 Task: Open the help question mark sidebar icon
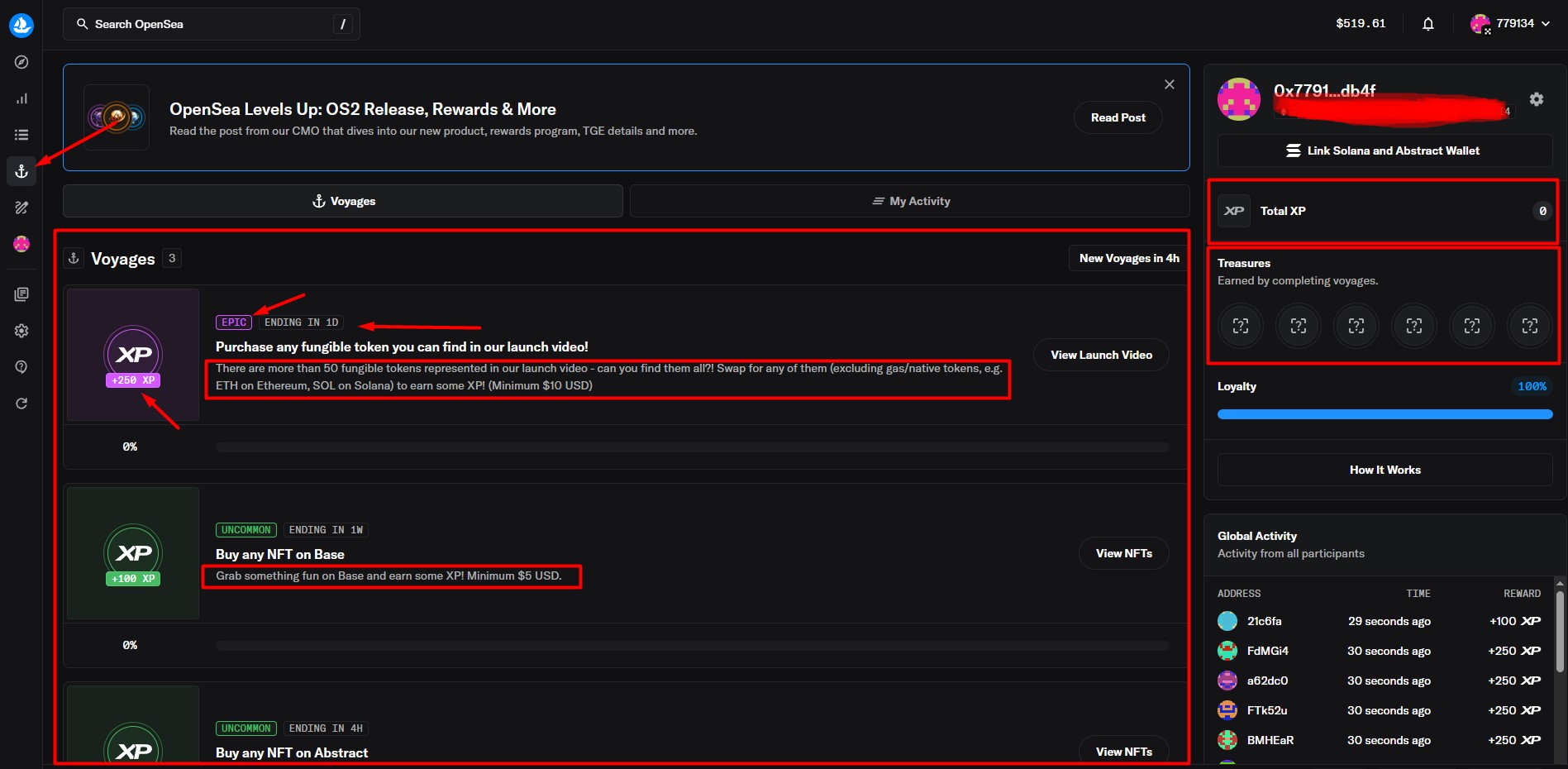(x=21, y=366)
